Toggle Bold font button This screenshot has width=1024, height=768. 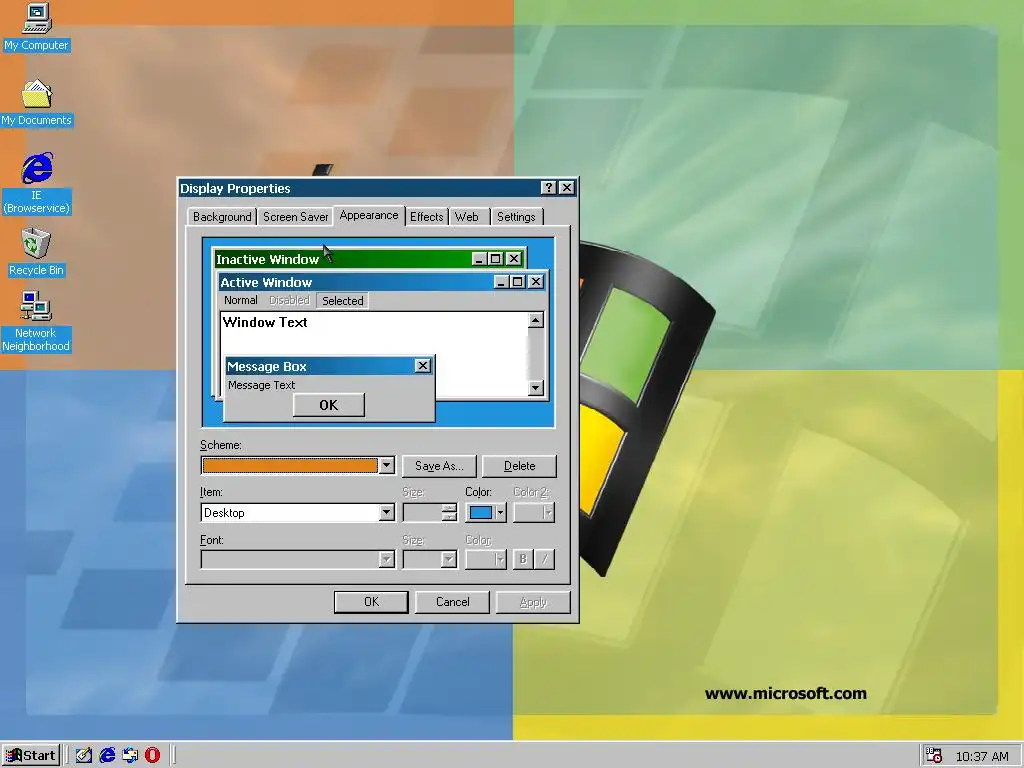(x=523, y=560)
